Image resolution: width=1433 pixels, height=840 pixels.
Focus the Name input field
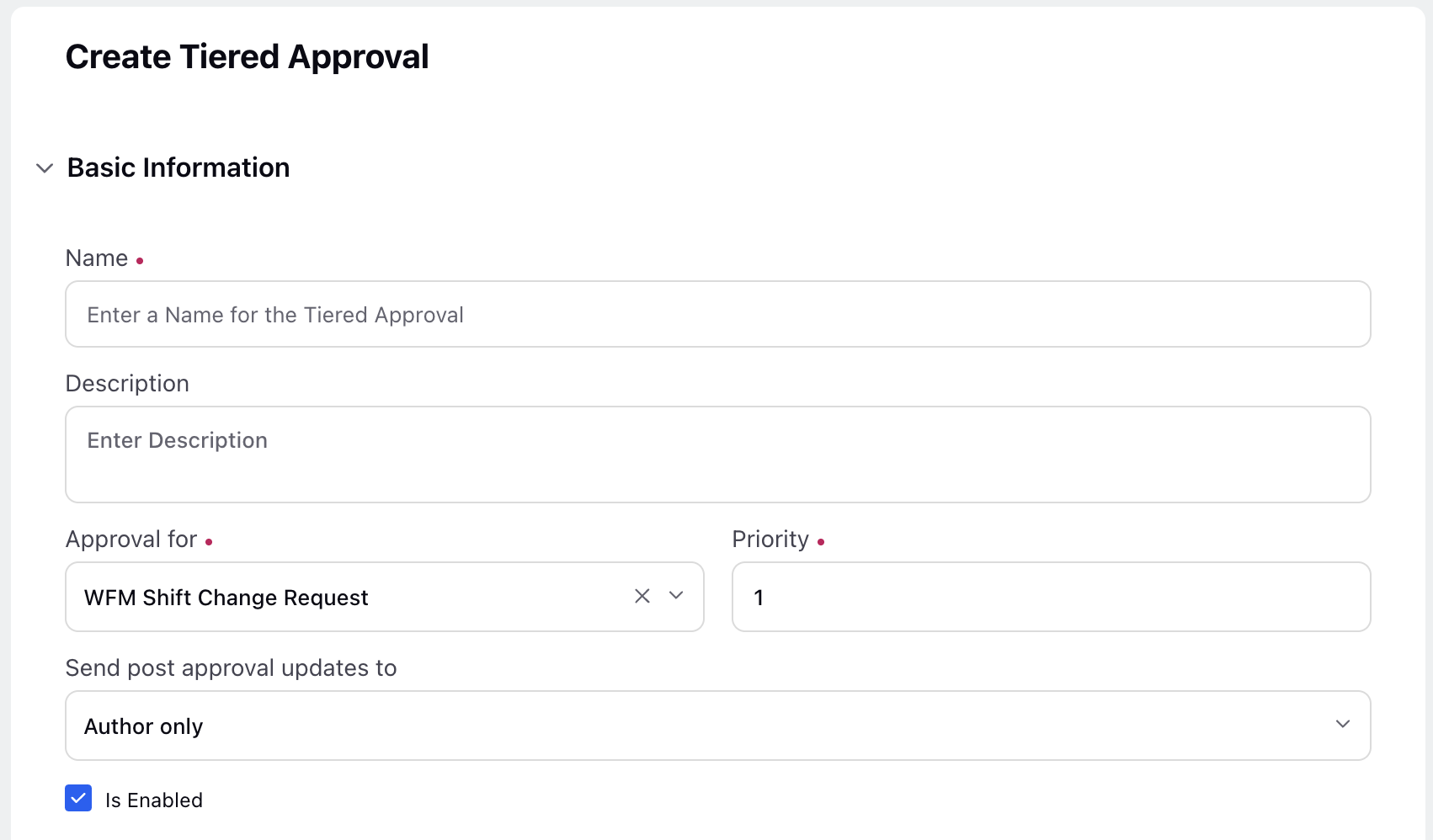point(718,314)
